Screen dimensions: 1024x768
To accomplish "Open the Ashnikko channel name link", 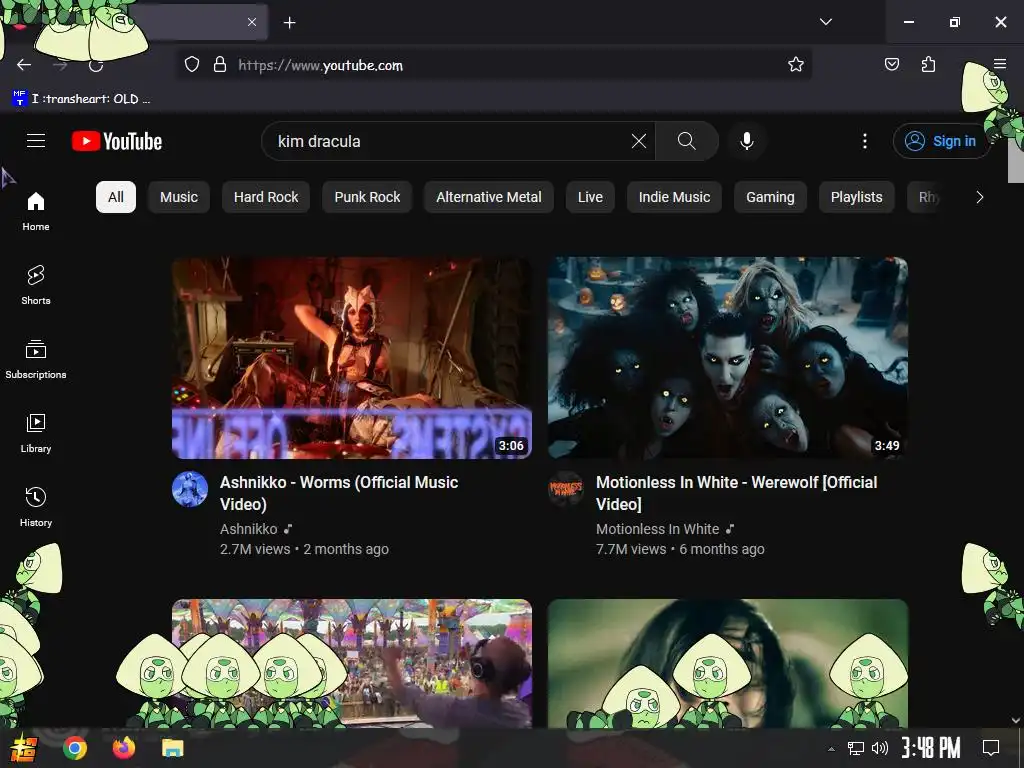I will tap(249, 529).
